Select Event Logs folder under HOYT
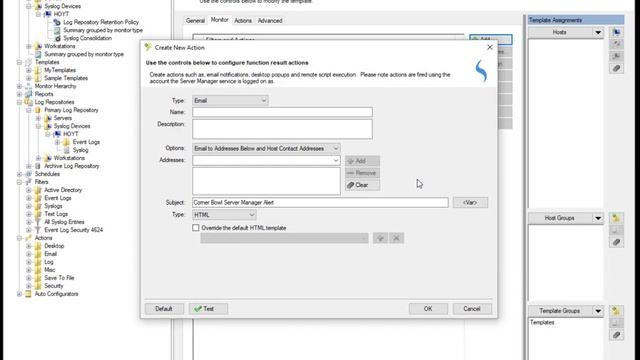The image size is (640, 360). tap(86, 142)
